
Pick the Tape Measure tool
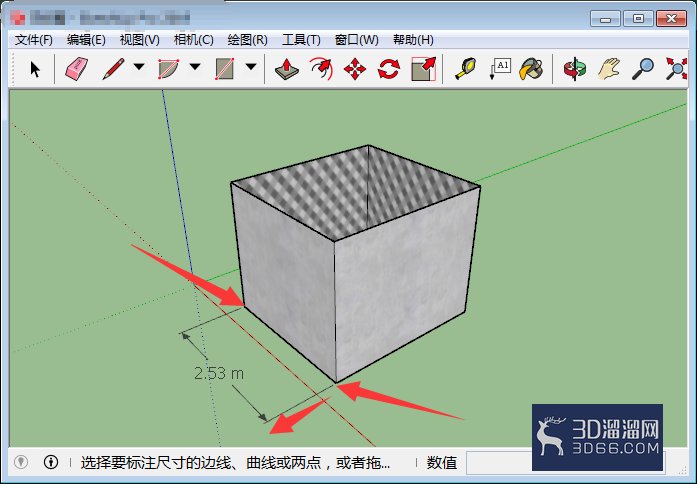[465, 69]
